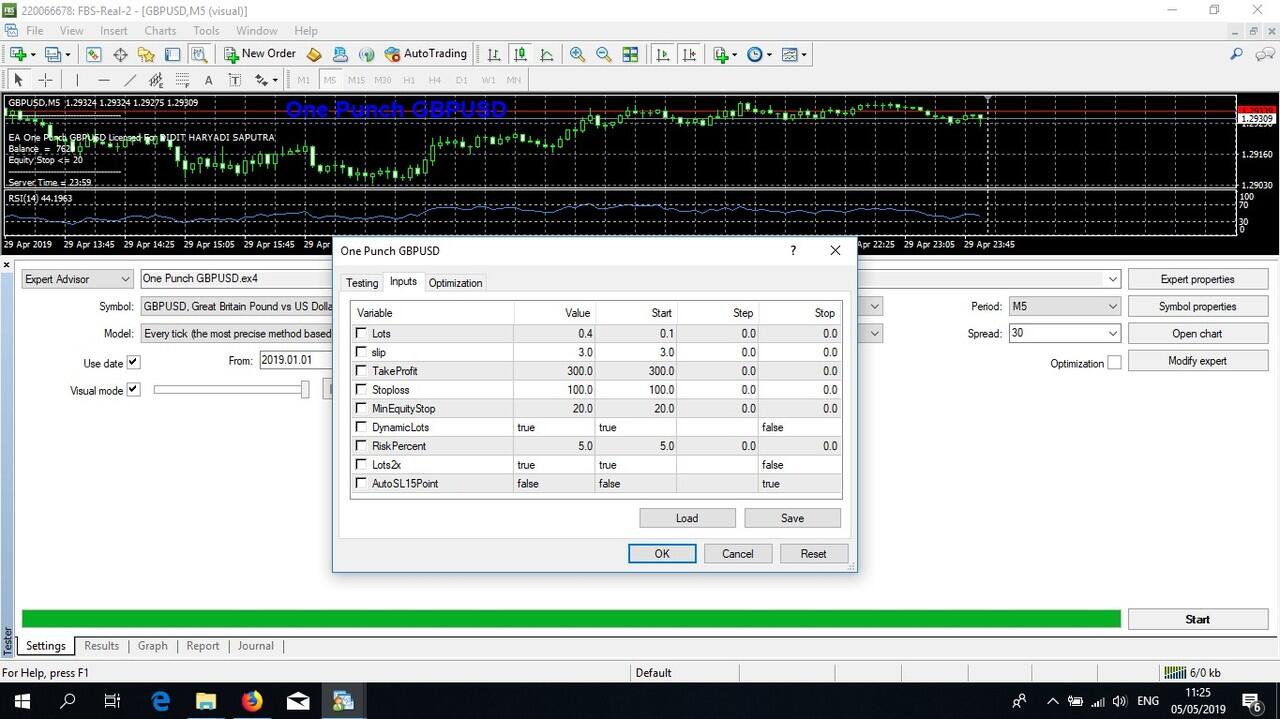Check the DynamicLots variable checkbox

(x=361, y=427)
